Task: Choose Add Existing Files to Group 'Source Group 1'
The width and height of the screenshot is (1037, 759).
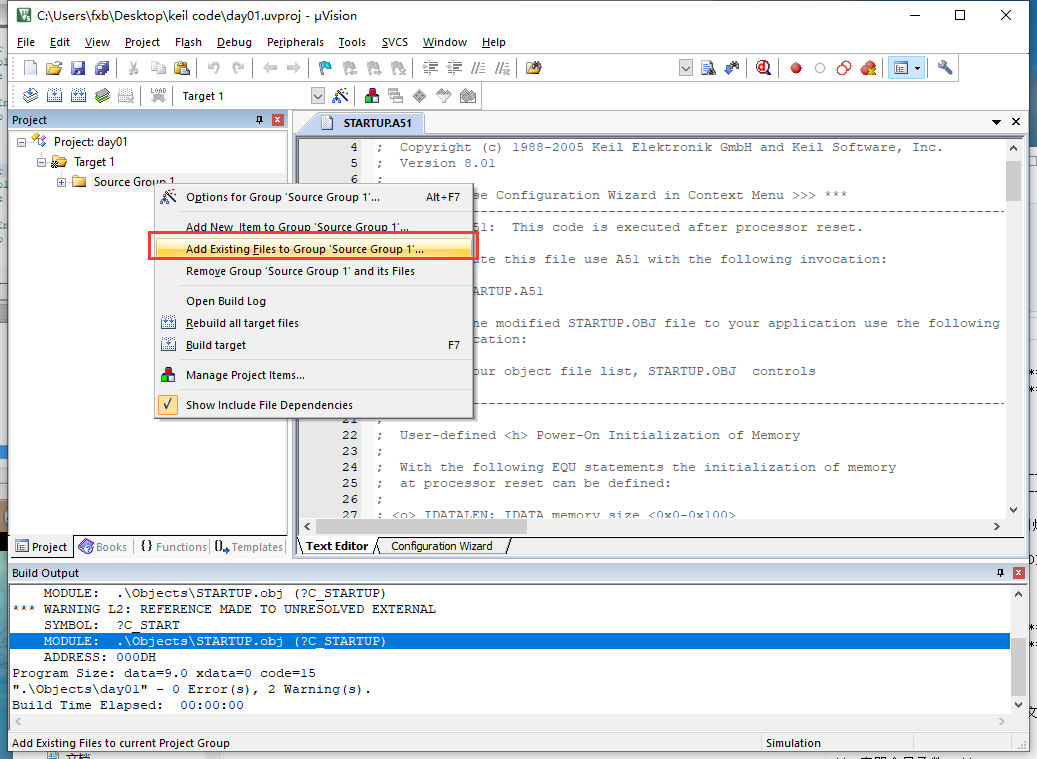Action: point(313,249)
